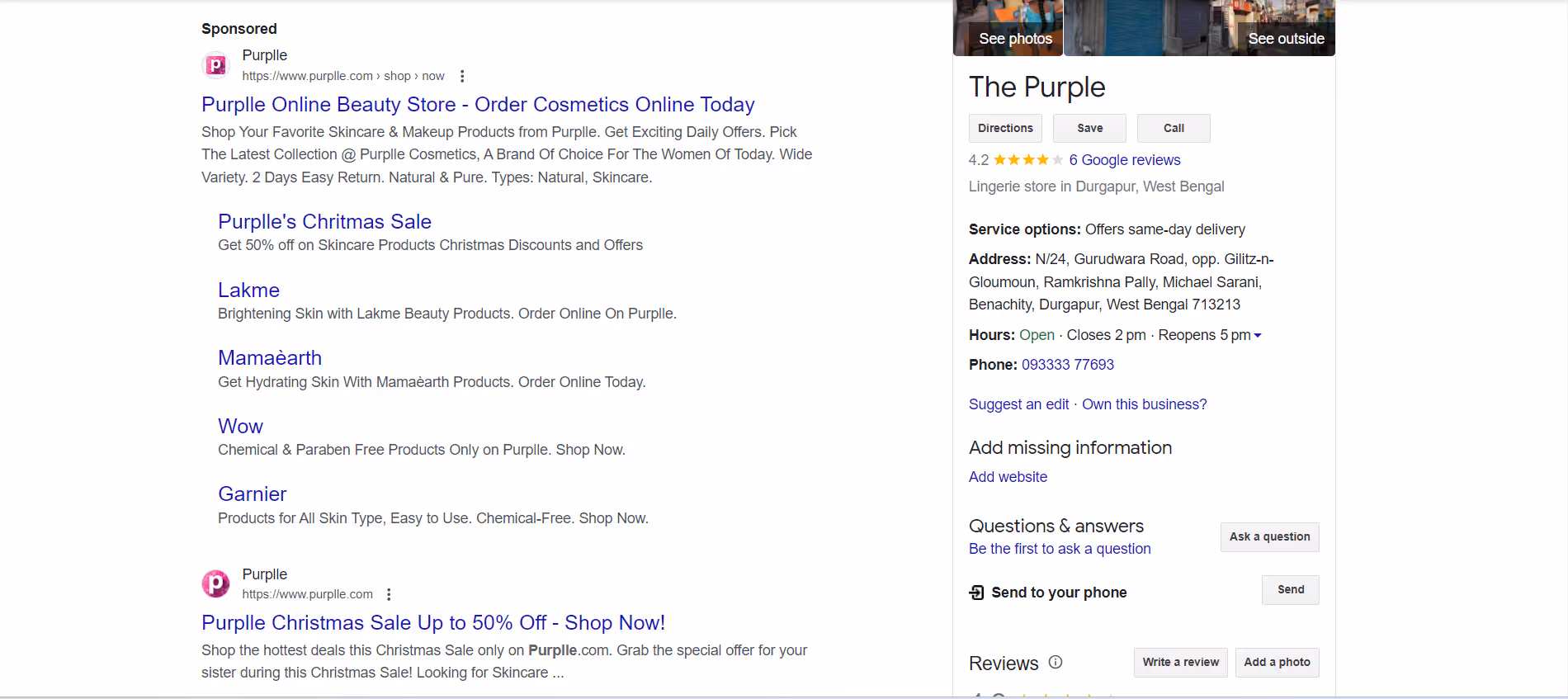Click Add website link

1008,477
